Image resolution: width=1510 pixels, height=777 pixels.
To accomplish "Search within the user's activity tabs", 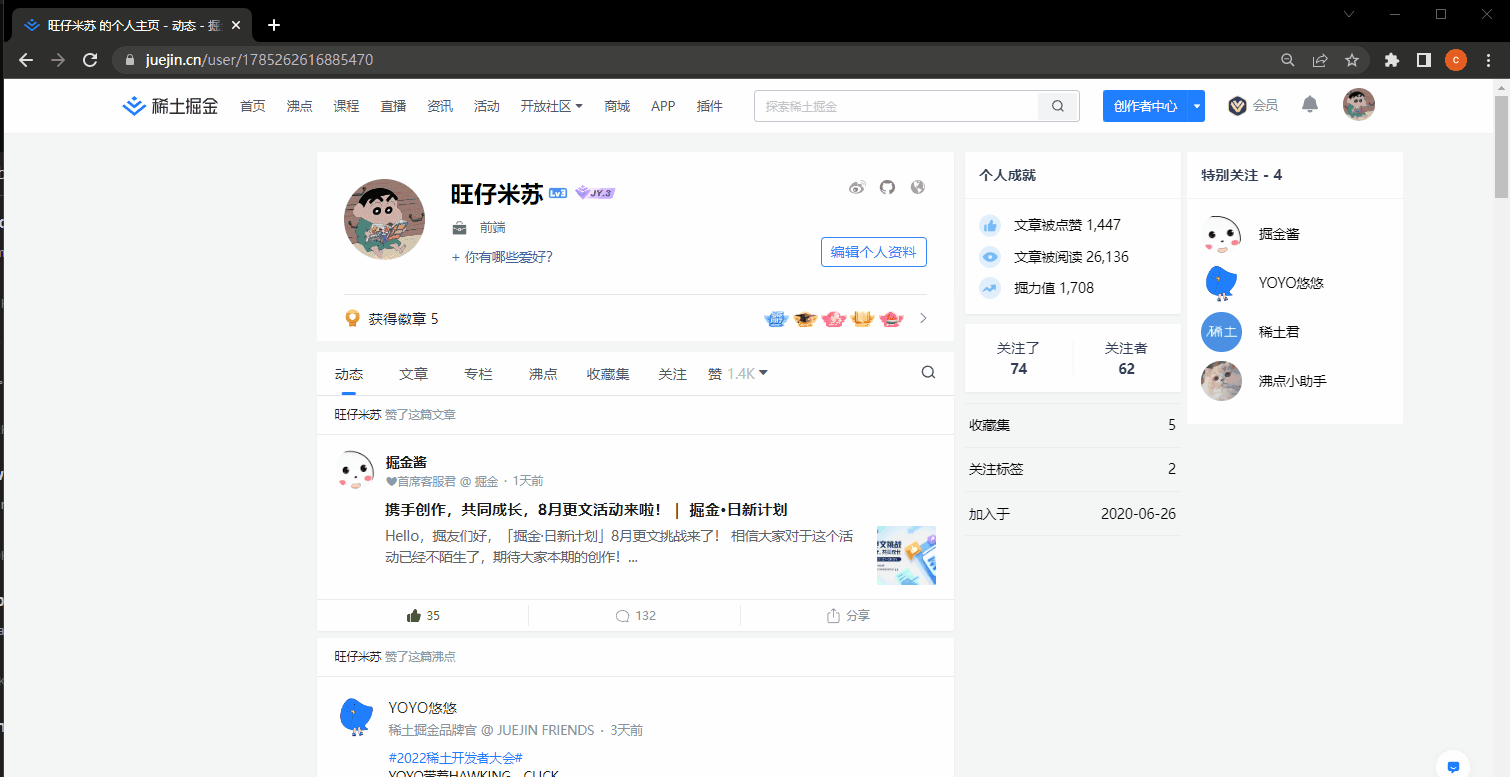I will click(x=928, y=373).
